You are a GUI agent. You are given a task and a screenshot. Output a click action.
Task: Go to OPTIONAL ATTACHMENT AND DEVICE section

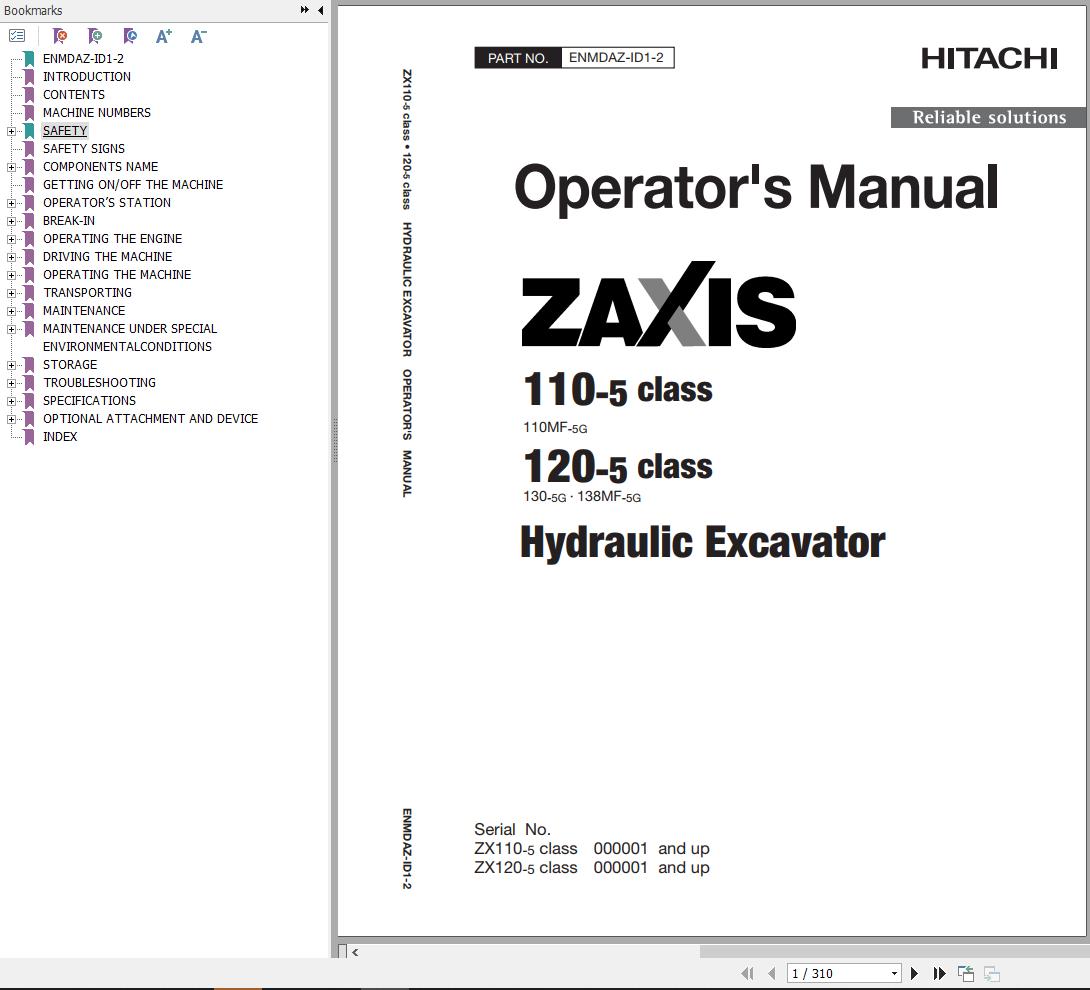[150, 419]
